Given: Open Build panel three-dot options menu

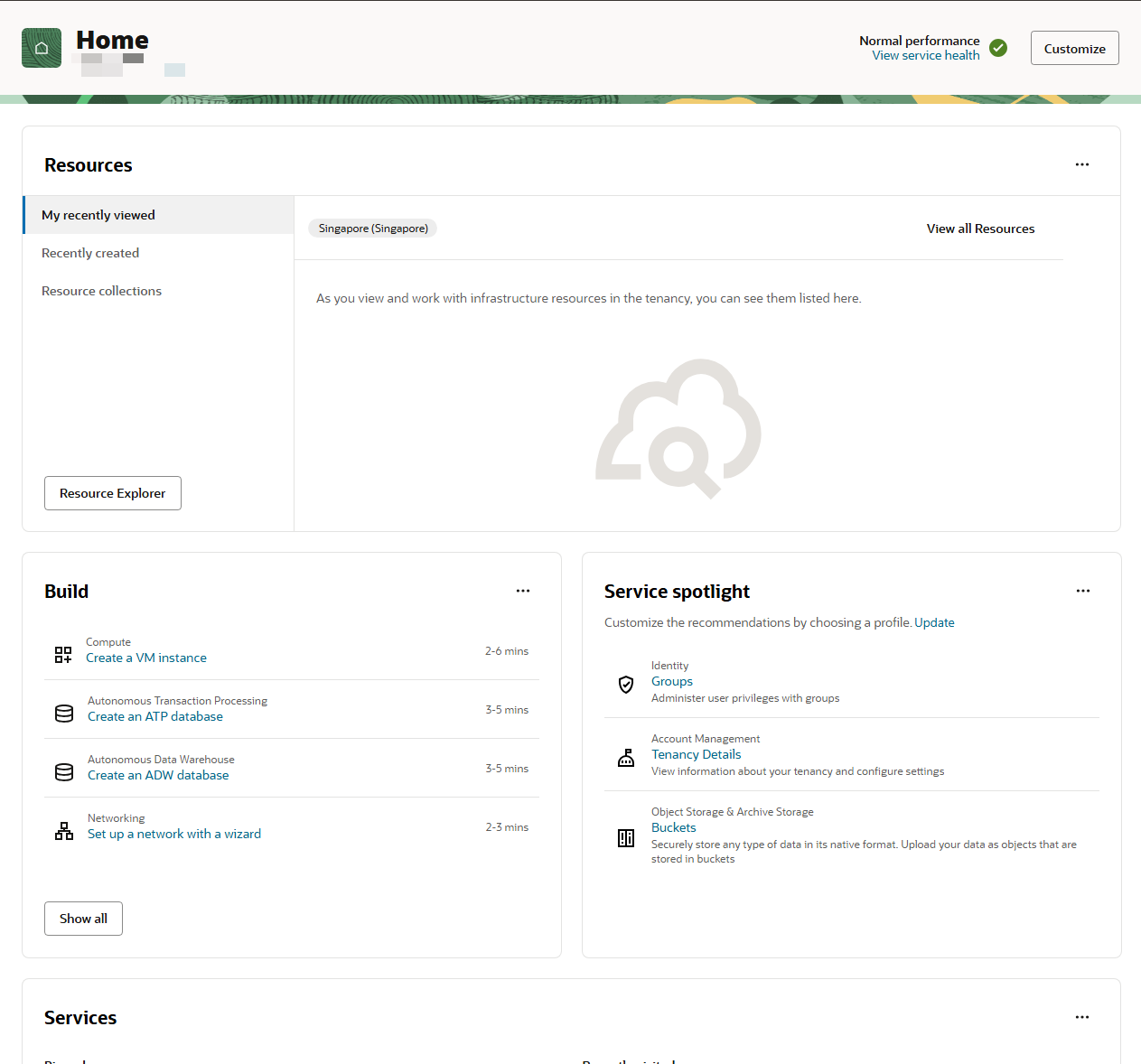Looking at the screenshot, I should coord(523,591).
